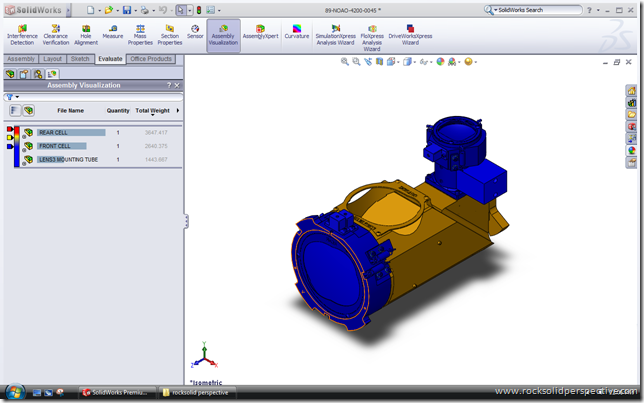Viewport: 644px width, 403px height.
Task: Open Section Properties
Action: click(x=170, y=35)
